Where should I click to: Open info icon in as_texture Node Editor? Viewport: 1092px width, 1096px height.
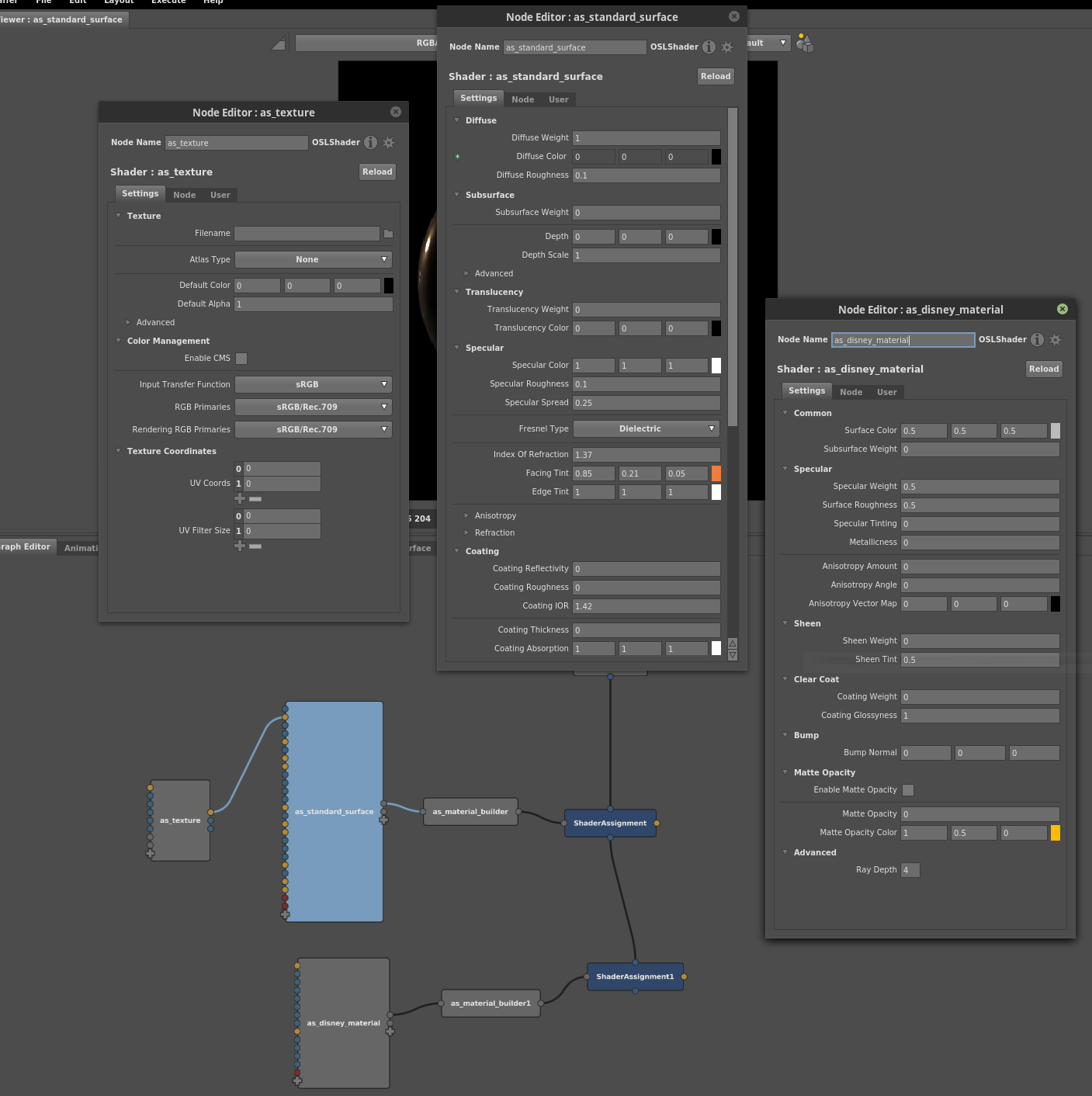(371, 142)
